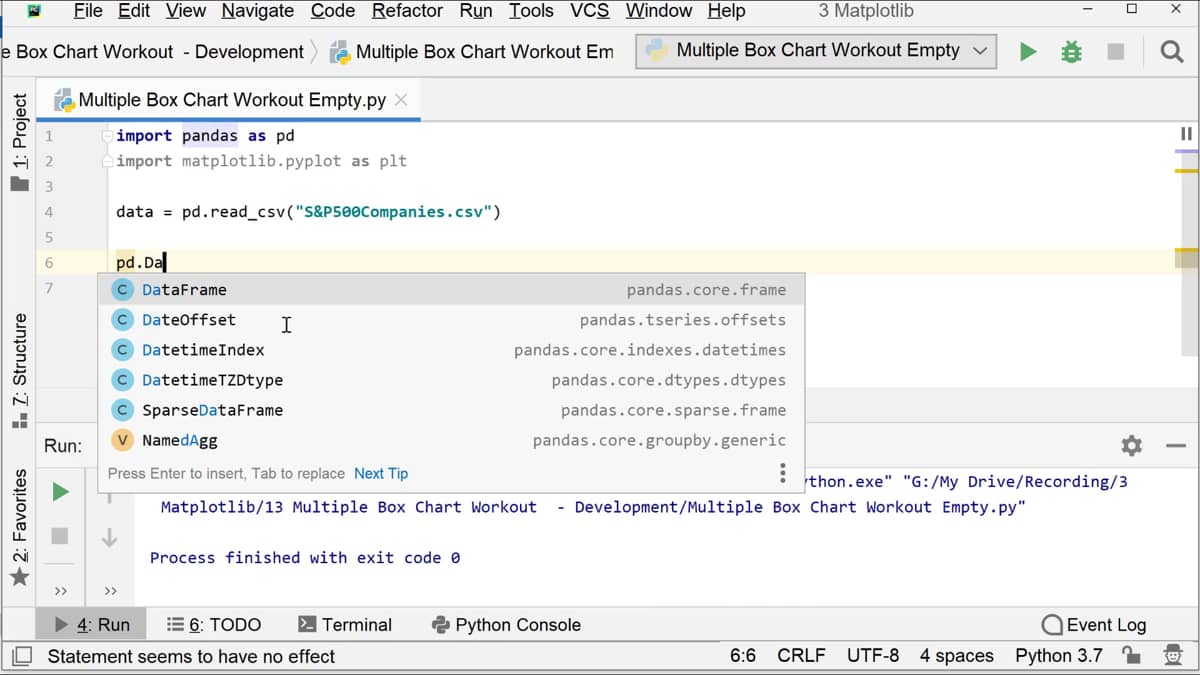Click the inspector hector icon in the status bar
The height and width of the screenshot is (675, 1200).
[1173, 656]
